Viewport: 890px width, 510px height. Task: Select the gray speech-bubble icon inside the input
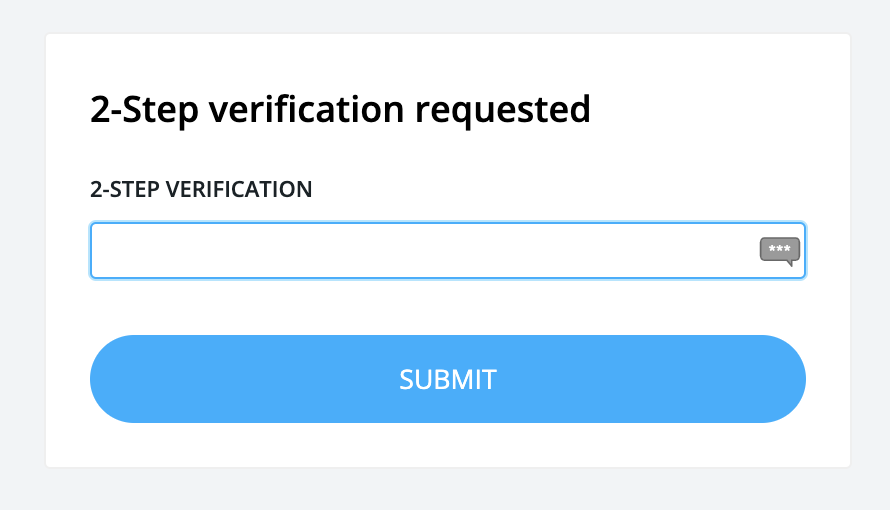[780, 250]
